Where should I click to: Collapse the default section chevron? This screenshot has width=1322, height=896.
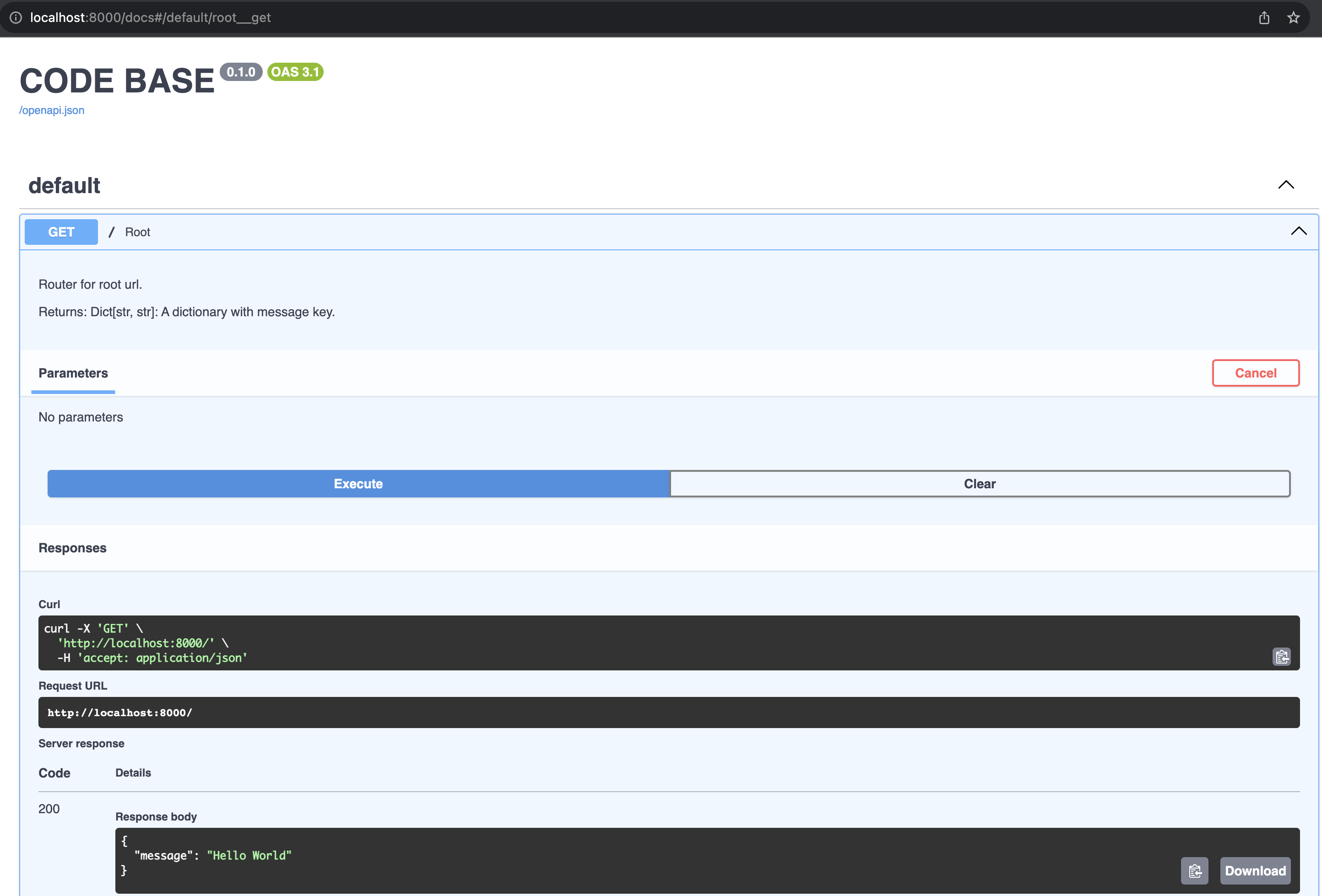click(1286, 185)
